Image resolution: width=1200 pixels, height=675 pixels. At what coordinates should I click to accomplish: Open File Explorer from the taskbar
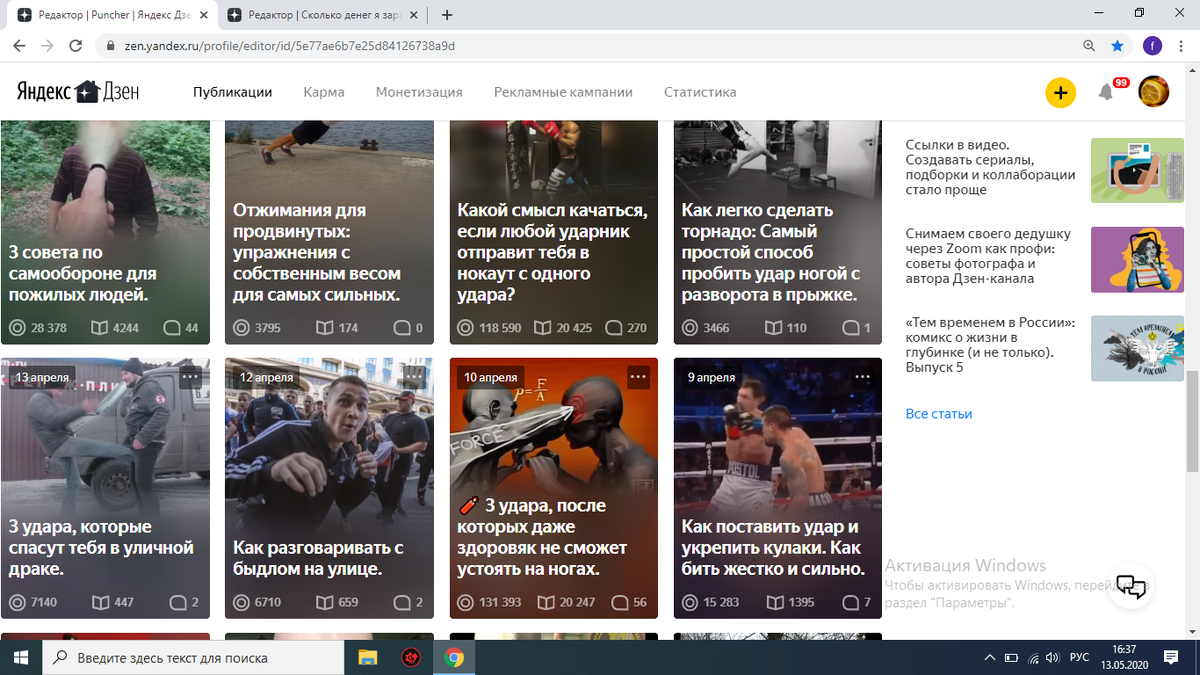(x=368, y=657)
